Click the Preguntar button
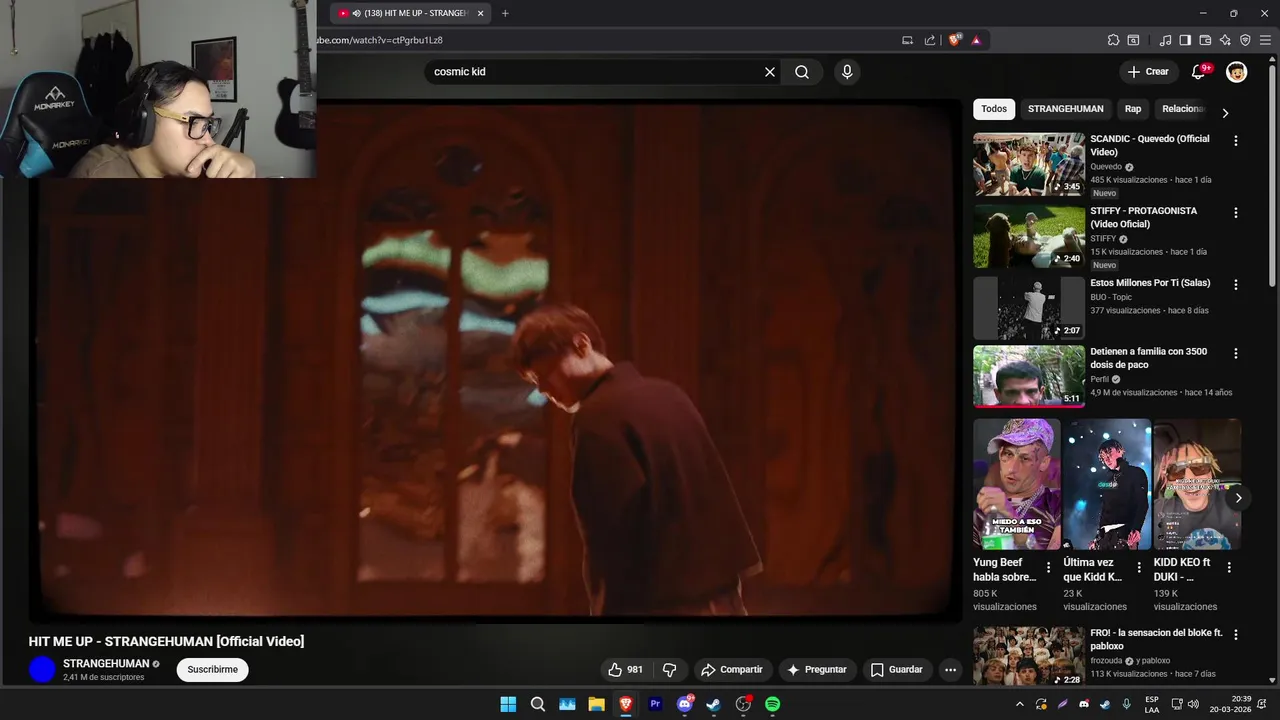 pyautogui.click(x=817, y=670)
